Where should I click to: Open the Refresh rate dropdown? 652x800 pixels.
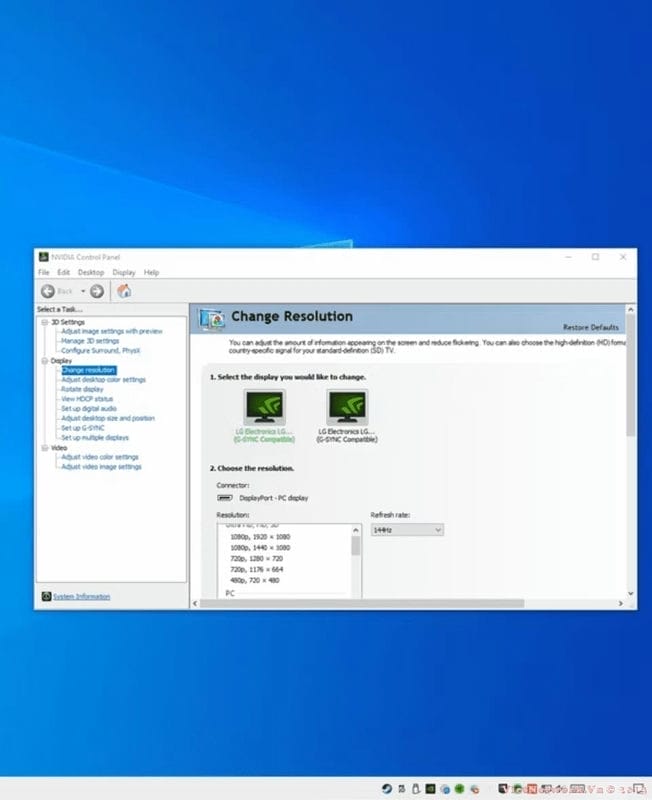click(x=406, y=529)
